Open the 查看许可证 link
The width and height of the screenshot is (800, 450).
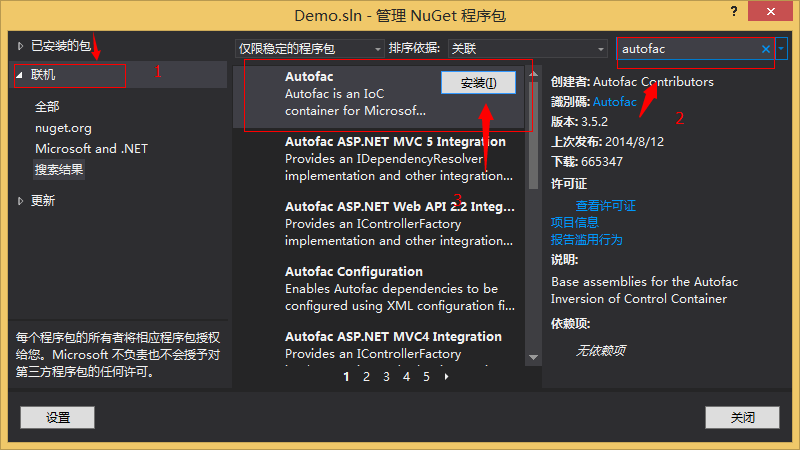[x=606, y=206]
